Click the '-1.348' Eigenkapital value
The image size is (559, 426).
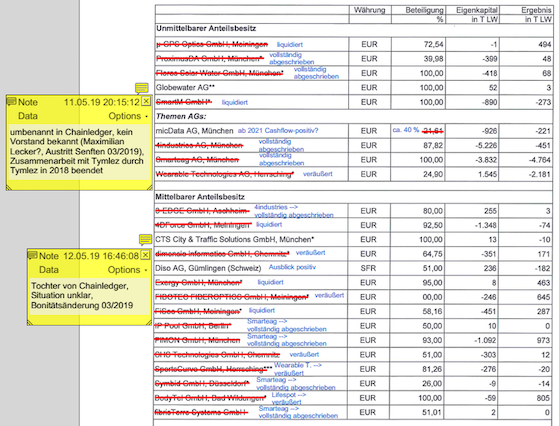[x=485, y=225]
